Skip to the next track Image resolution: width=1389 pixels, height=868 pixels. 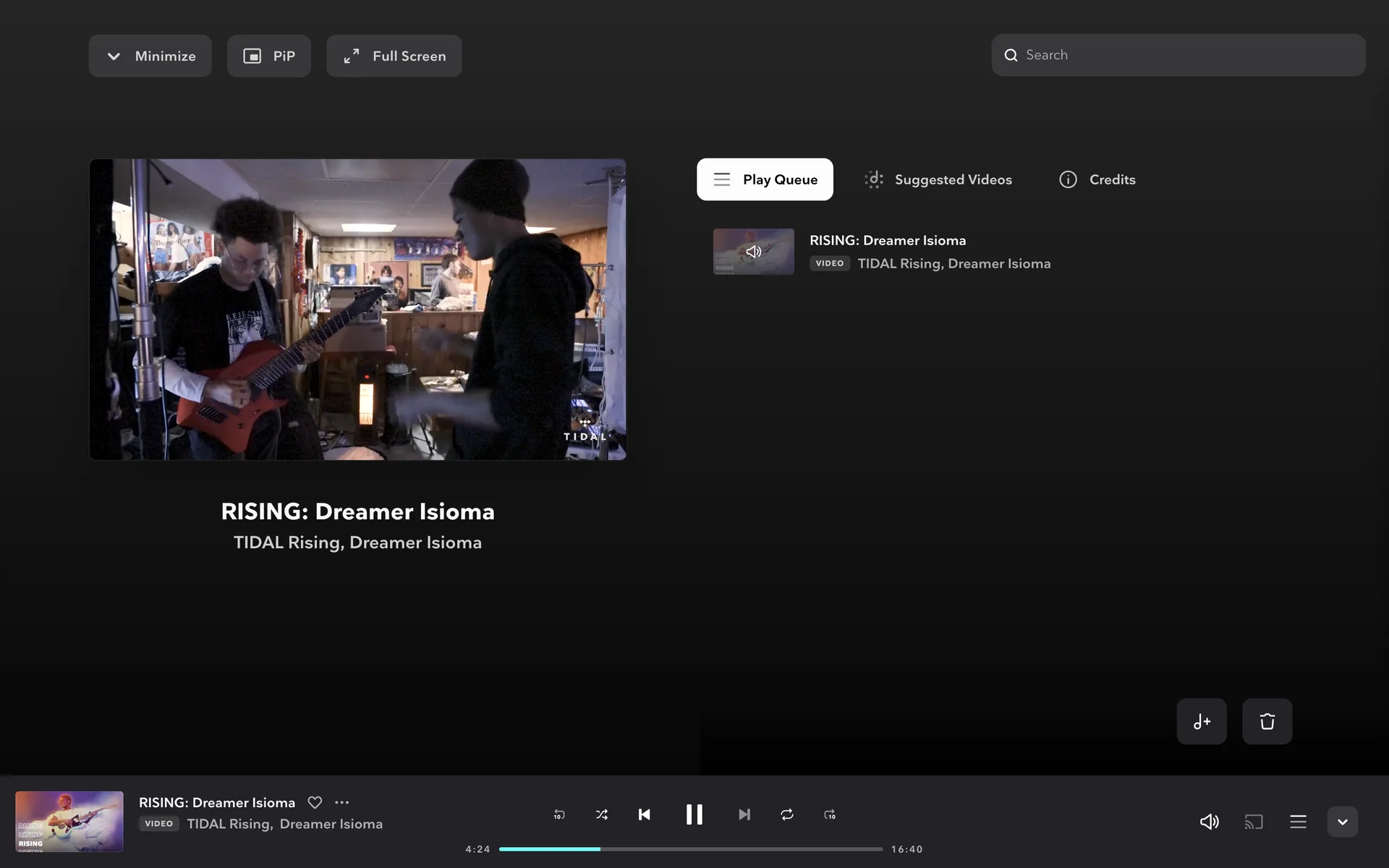(744, 814)
